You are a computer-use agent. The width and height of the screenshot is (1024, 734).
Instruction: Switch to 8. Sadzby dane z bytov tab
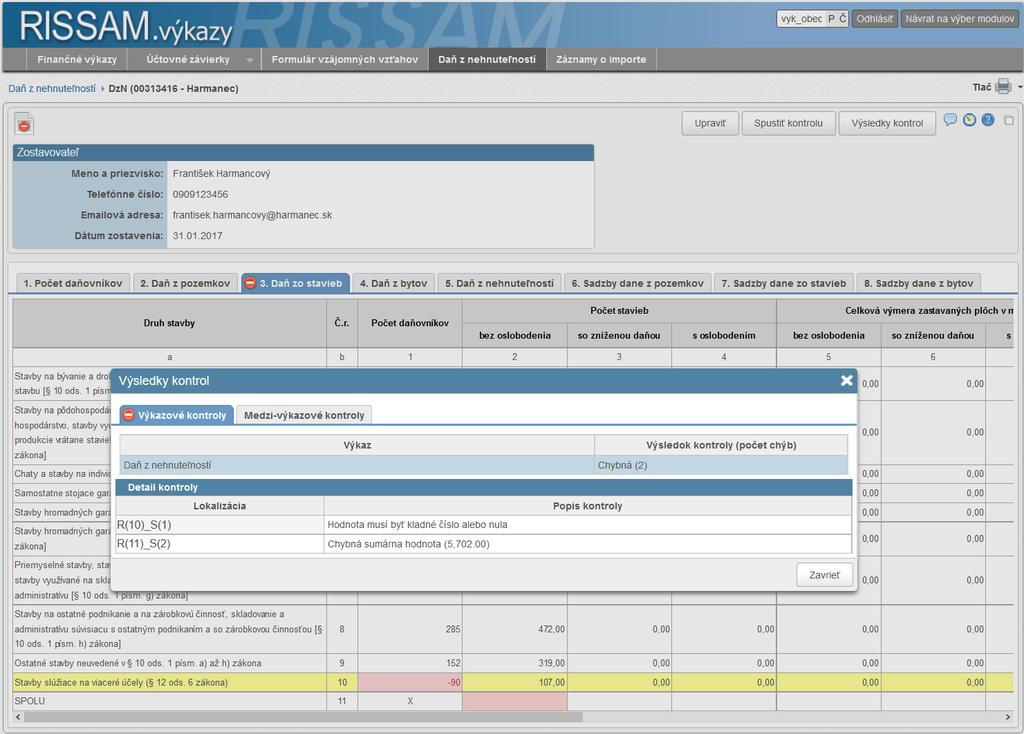click(x=918, y=283)
